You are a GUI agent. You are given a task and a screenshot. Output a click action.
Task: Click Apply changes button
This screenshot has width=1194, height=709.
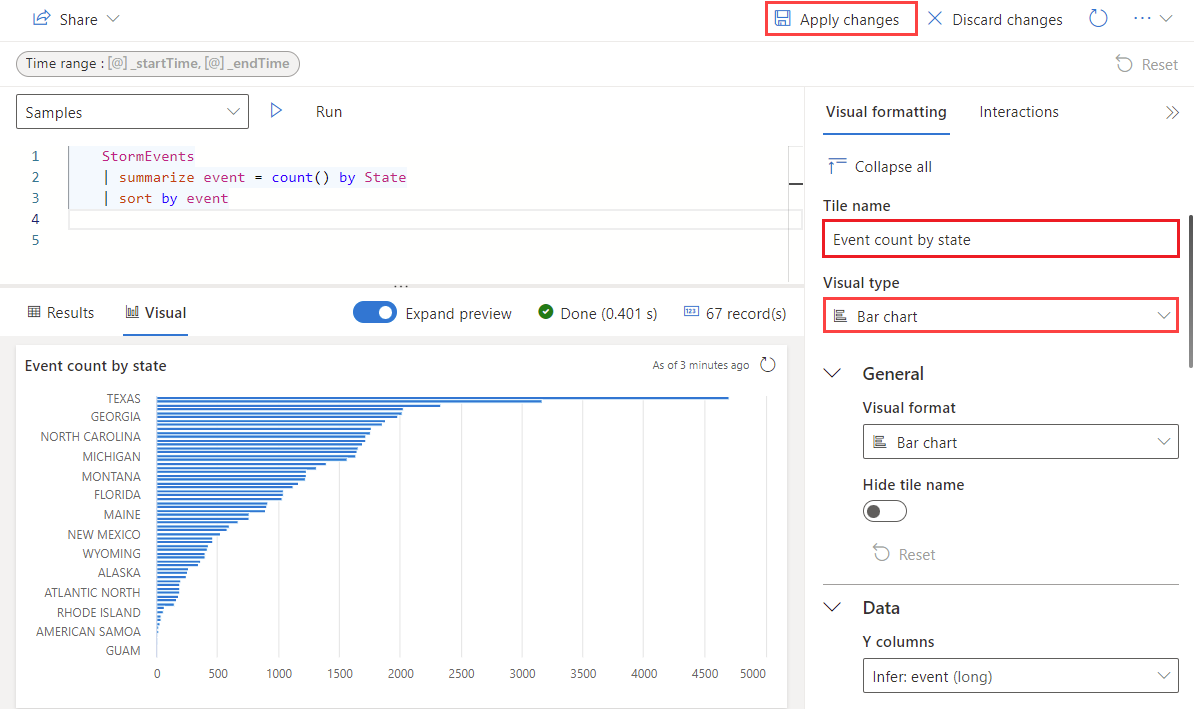point(841,19)
